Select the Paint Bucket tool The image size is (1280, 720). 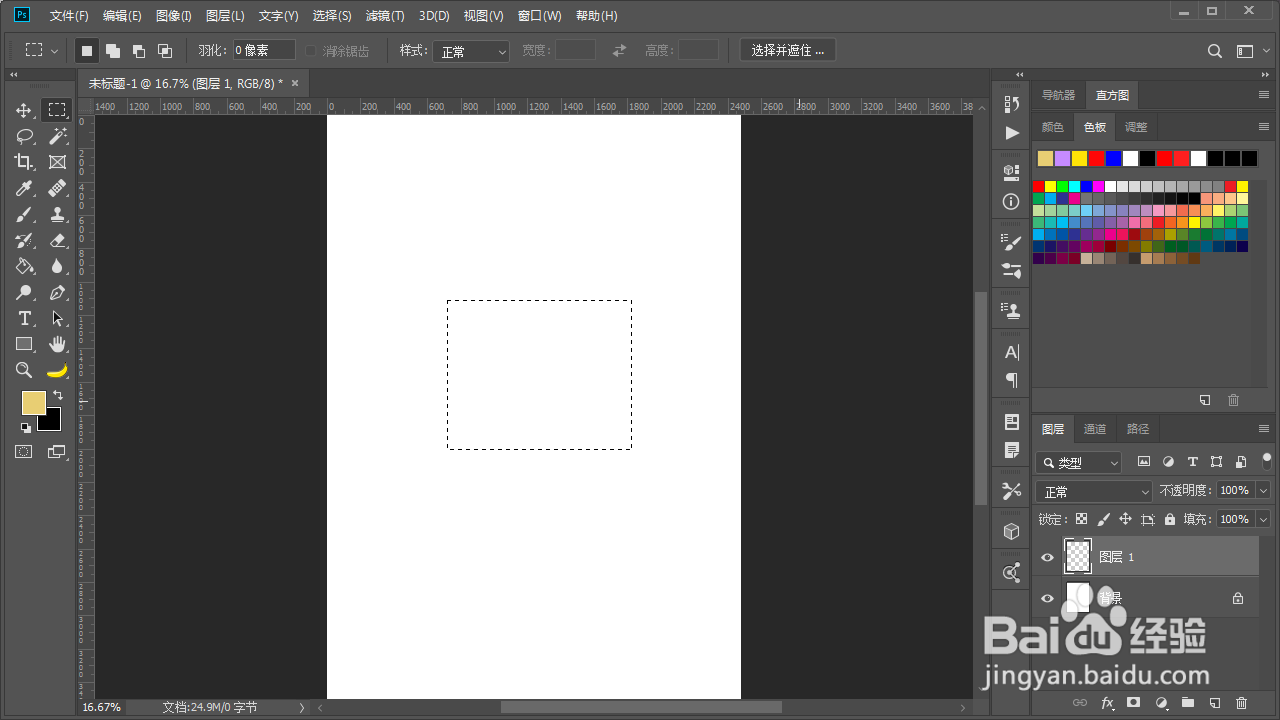pyautogui.click(x=25, y=266)
